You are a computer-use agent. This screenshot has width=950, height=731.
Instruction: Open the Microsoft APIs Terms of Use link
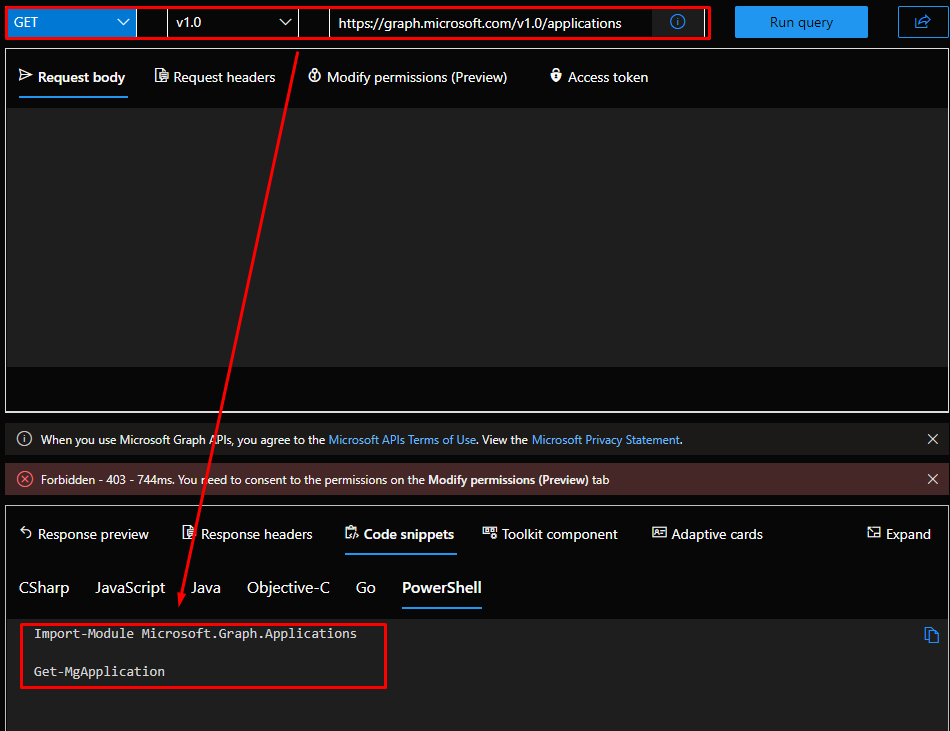pyautogui.click(x=402, y=440)
